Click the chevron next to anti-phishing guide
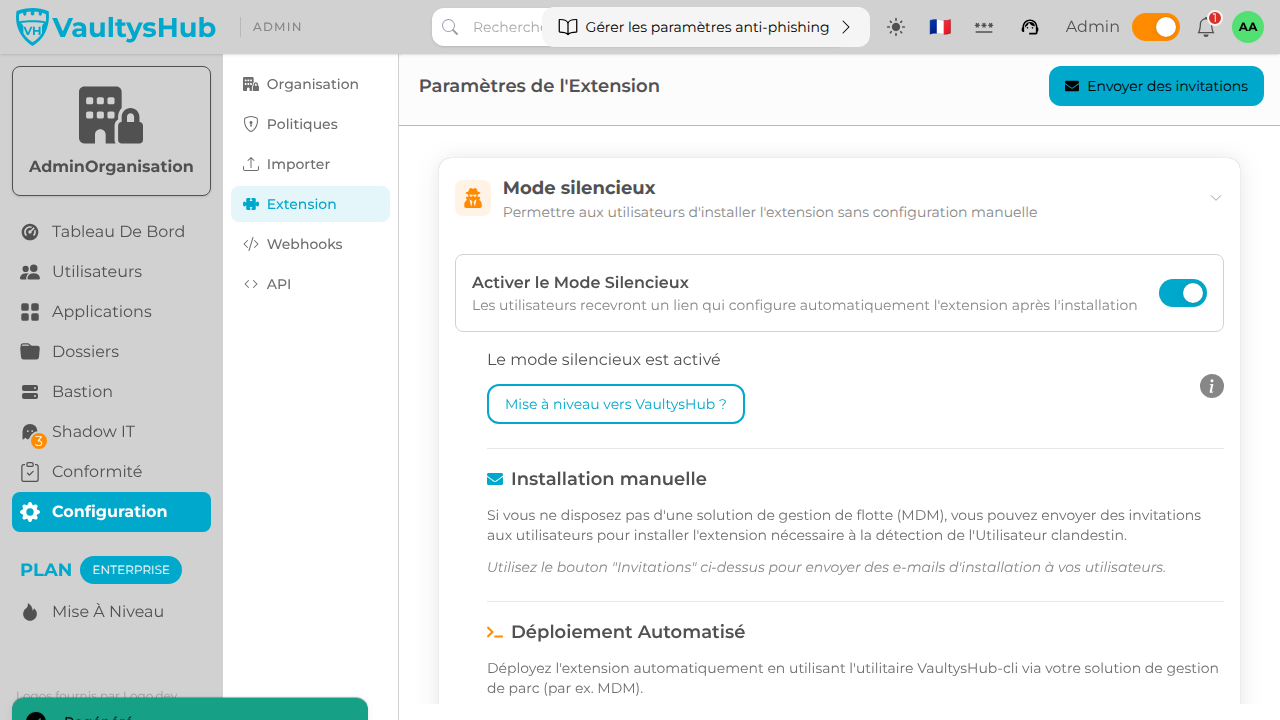The height and width of the screenshot is (720, 1280). click(846, 27)
